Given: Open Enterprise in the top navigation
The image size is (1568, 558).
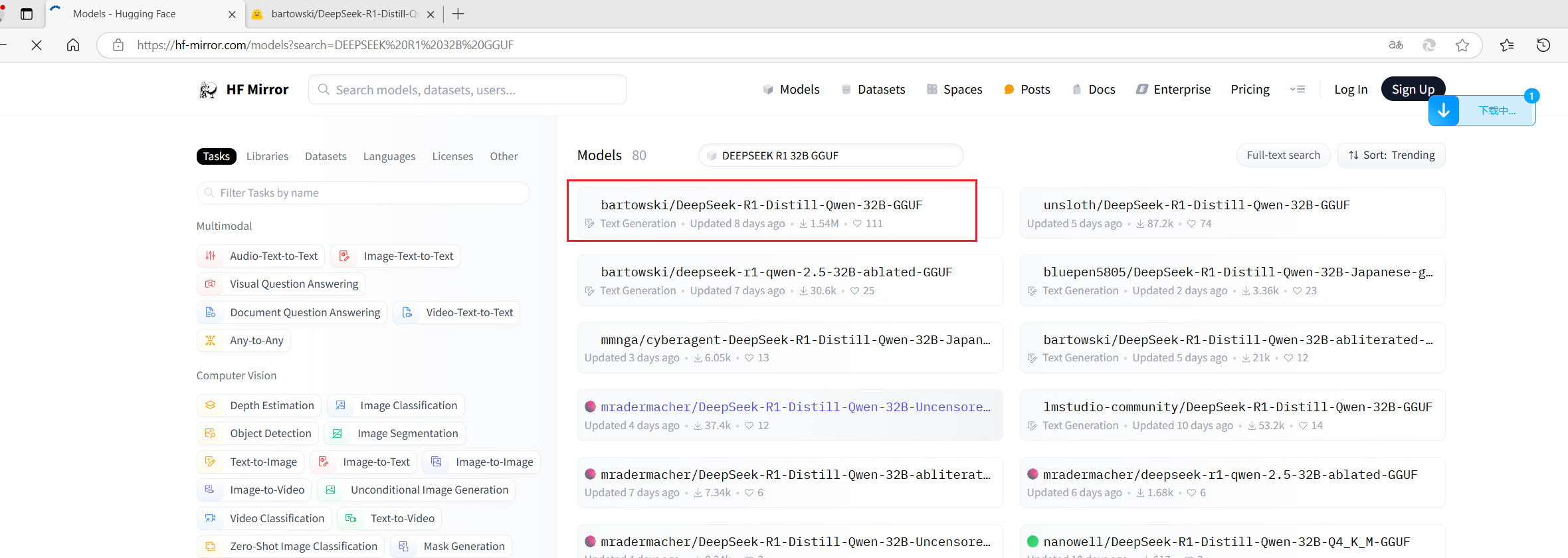Looking at the screenshot, I should (x=1173, y=90).
